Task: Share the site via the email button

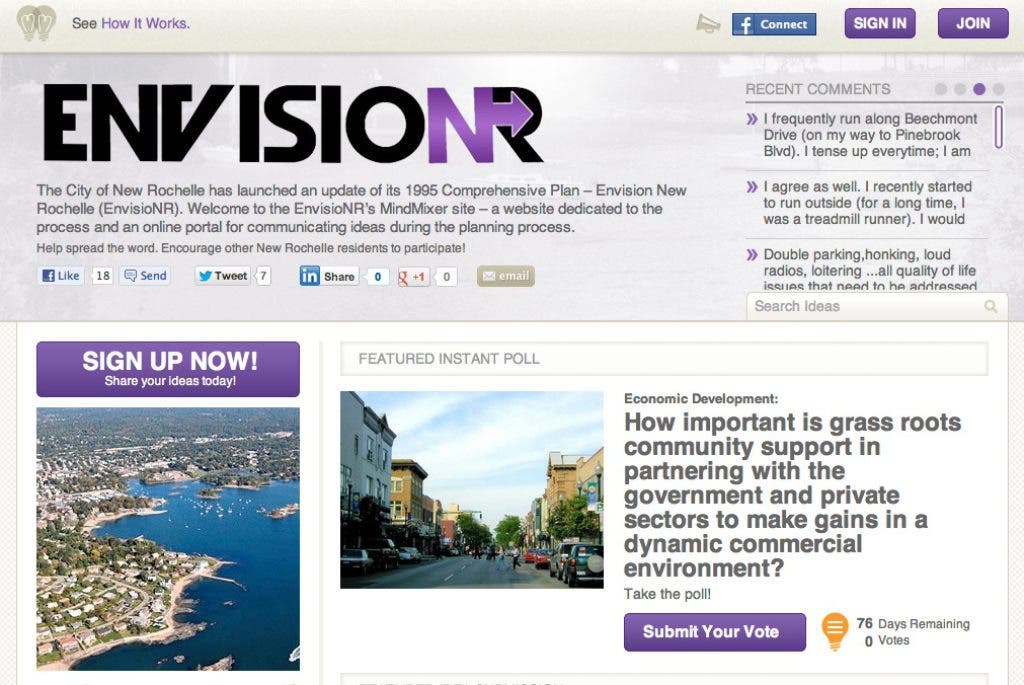Action: tap(505, 277)
